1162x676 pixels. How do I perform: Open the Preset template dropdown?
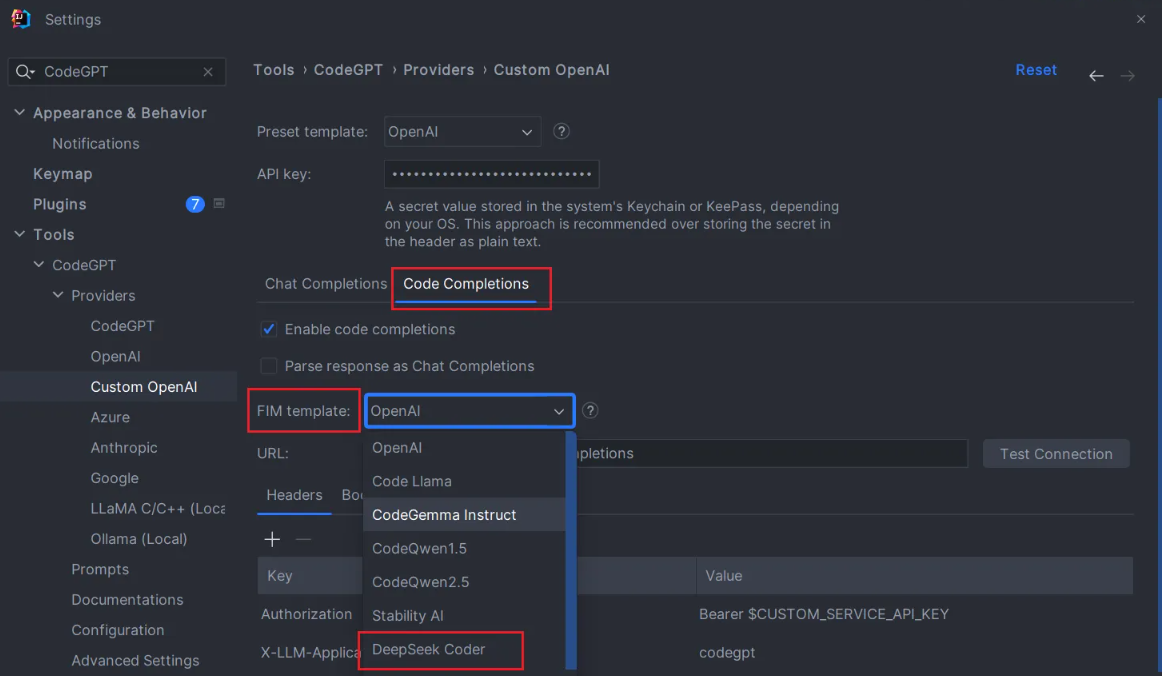click(462, 132)
